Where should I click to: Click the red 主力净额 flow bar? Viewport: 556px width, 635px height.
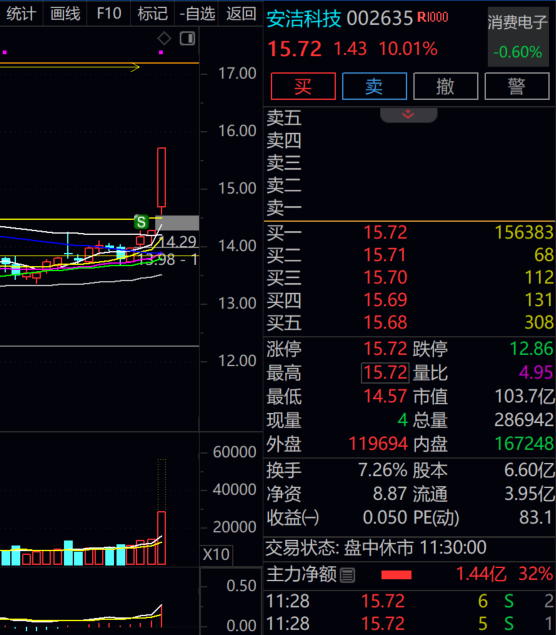(396, 575)
